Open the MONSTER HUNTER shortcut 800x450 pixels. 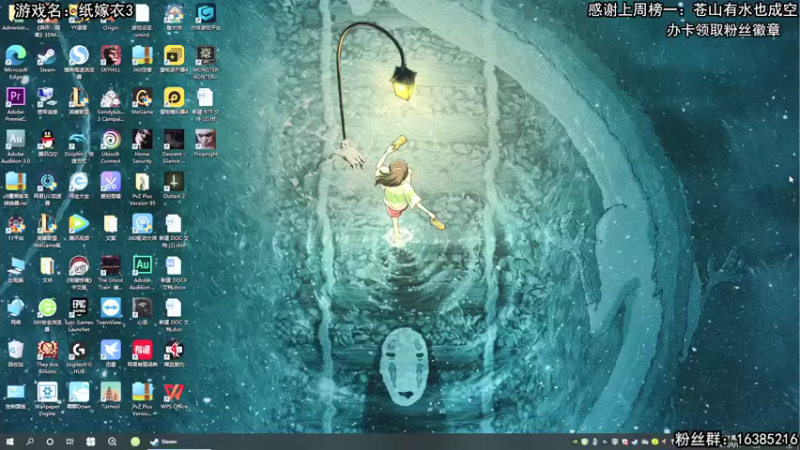(x=206, y=61)
